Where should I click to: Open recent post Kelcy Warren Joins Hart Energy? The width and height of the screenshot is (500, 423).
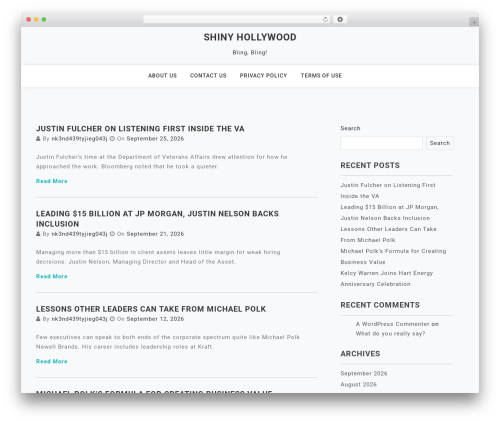tap(387, 279)
